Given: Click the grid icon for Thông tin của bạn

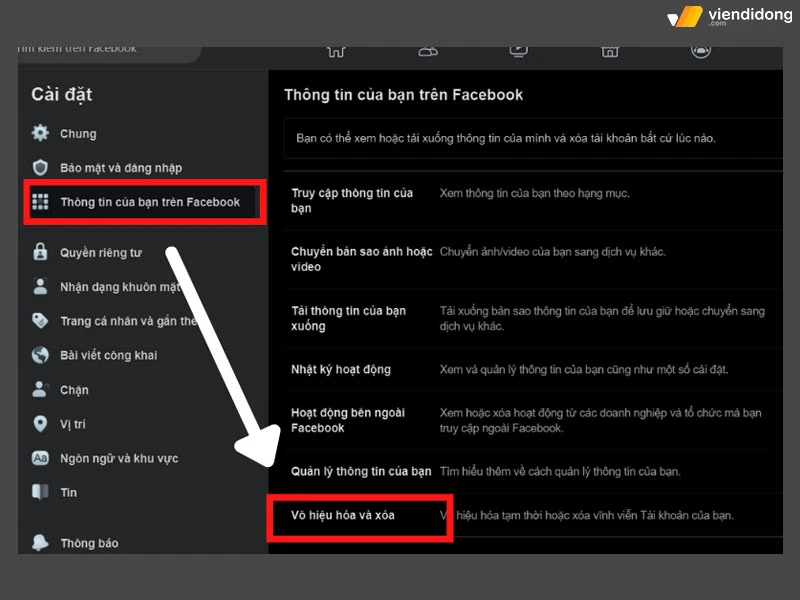Looking at the screenshot, I should point(40,202).
